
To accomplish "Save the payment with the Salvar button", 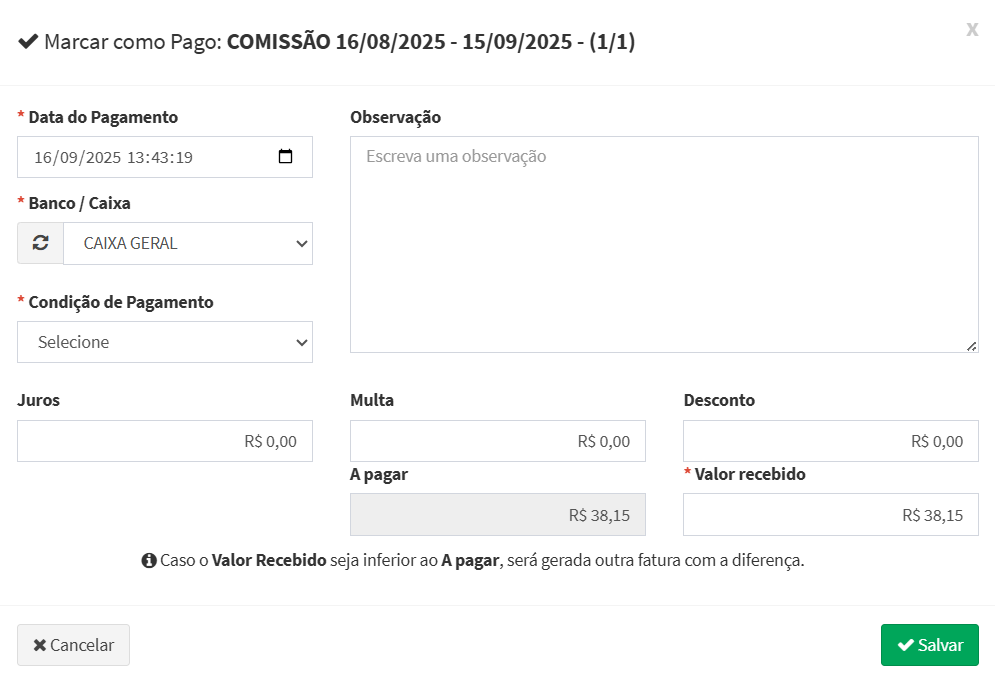I will tap(929, 645).
